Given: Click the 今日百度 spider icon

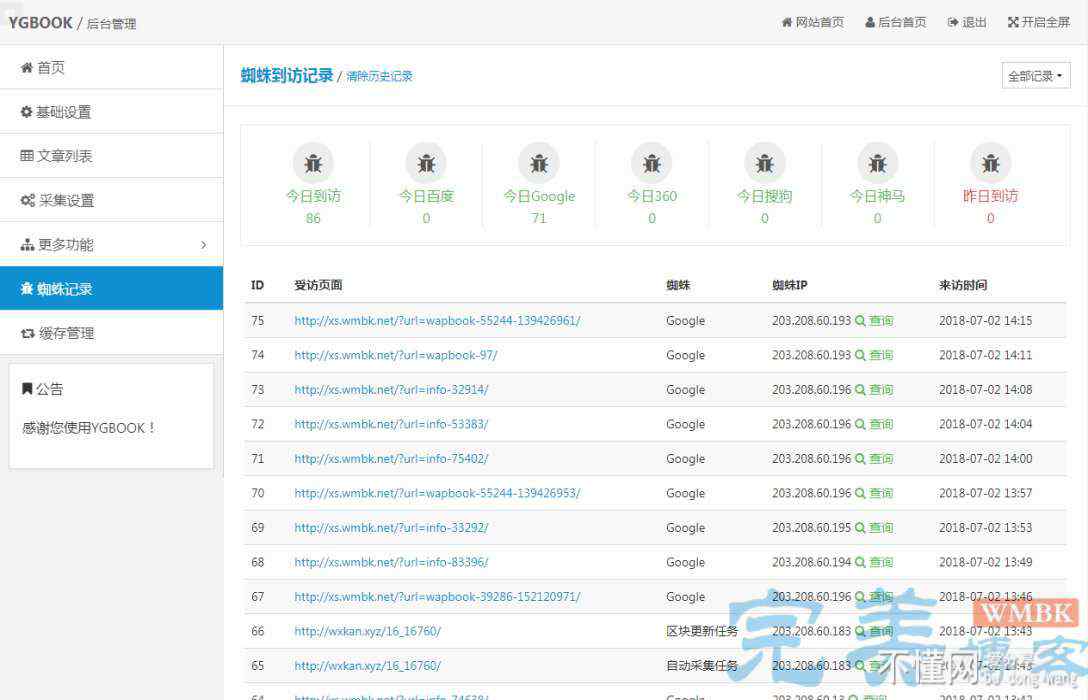Looking at the screenshot, I should (426, 163).
